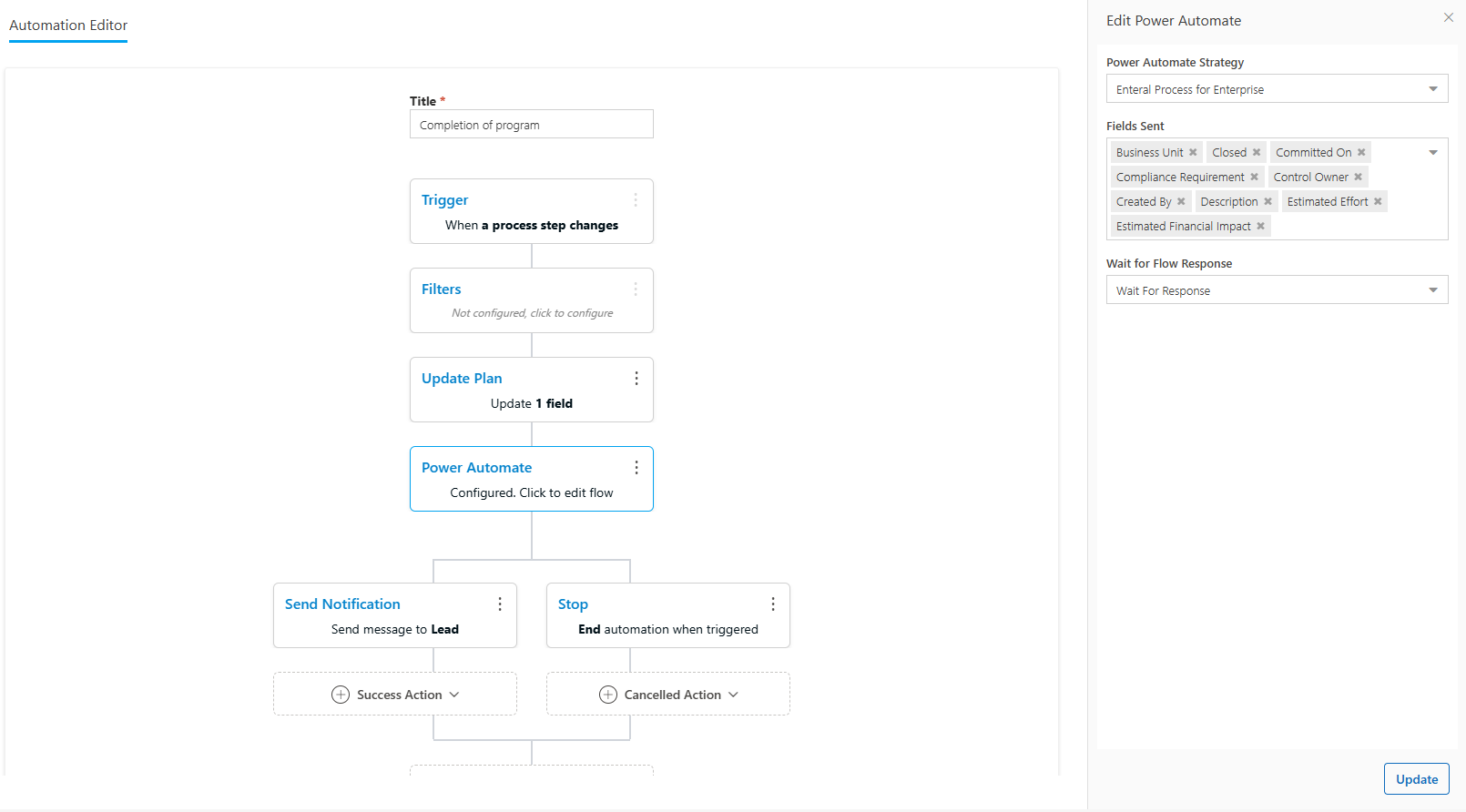Open the Power Automate card options menu
Screen dimensions: 1466x812
pyautogui.click(x=636, y=468)
